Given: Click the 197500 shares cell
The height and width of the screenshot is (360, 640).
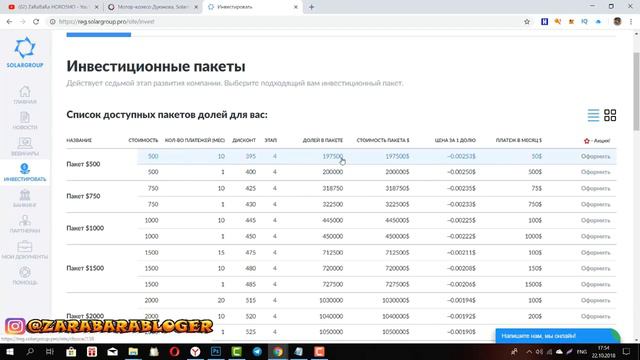Looking at the screenshot, I should click(x=333, y=156).
